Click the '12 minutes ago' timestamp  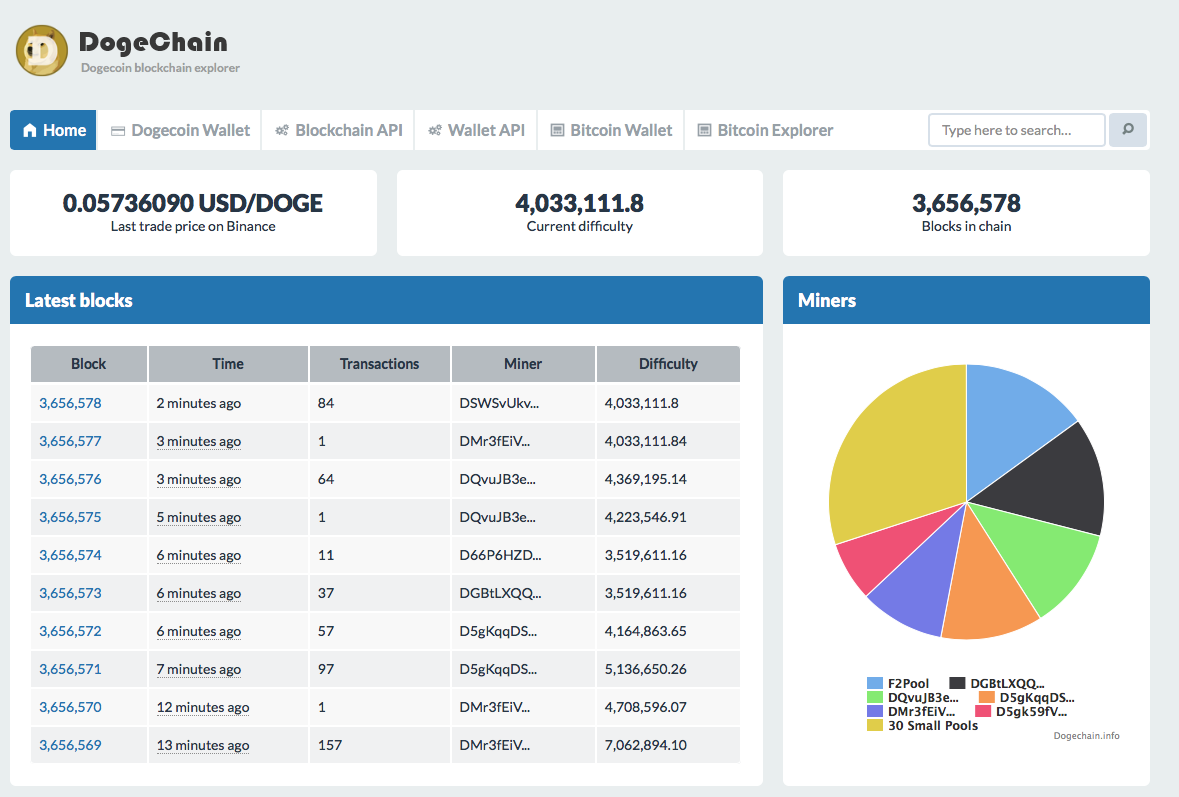click(x=203, y=707)
